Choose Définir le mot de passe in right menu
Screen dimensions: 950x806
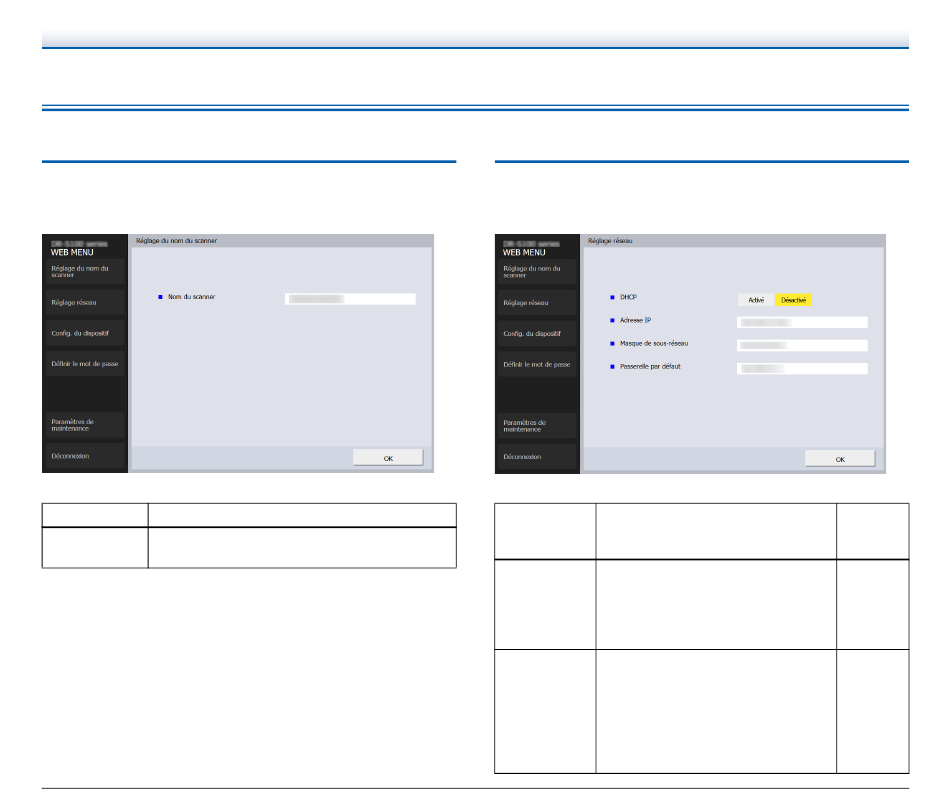pos(537,364)
